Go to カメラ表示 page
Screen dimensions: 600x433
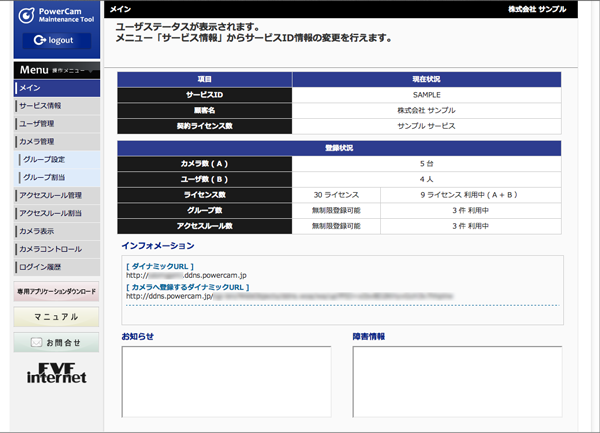tap(56, 231)
